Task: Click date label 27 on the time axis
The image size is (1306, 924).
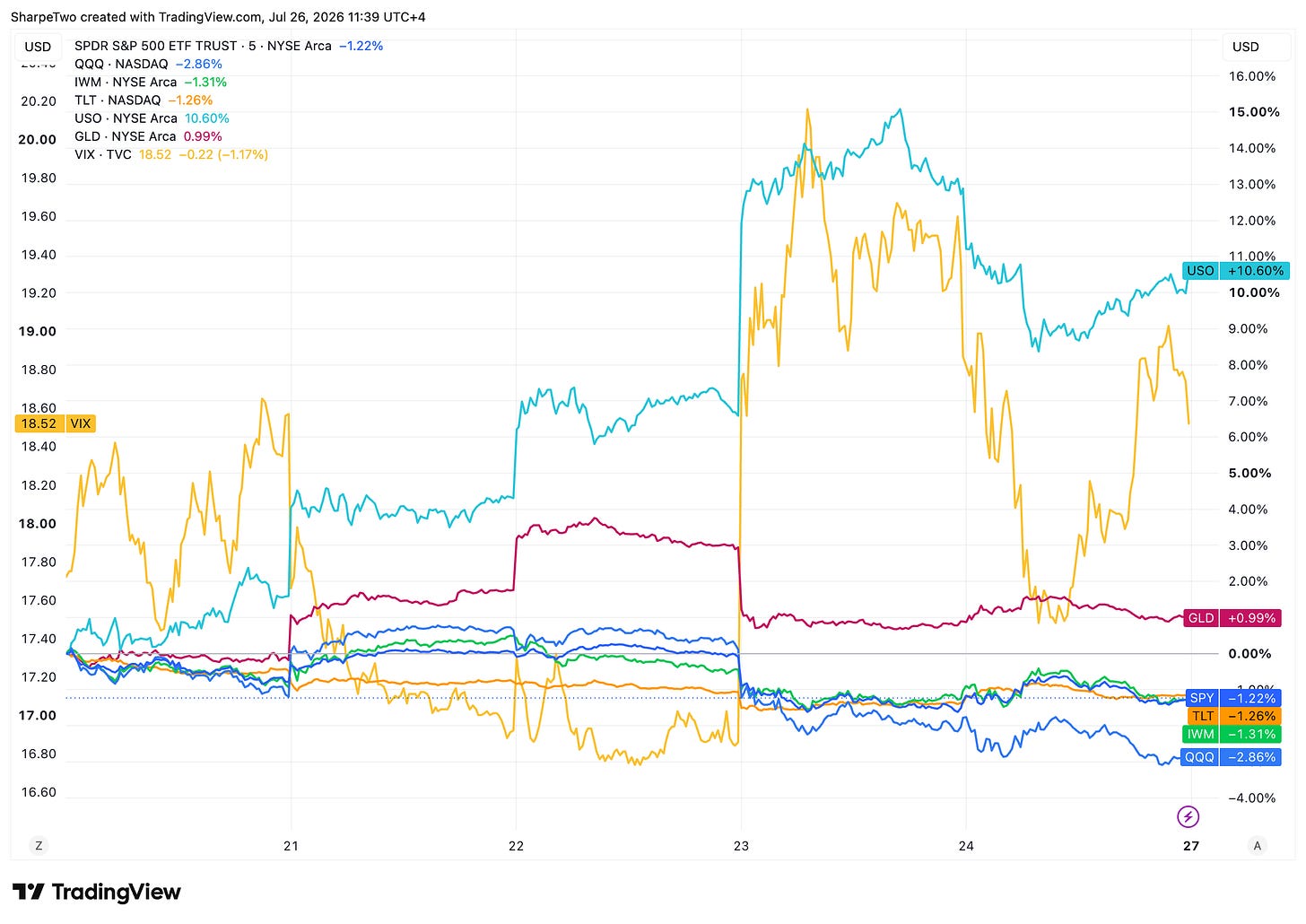Action: tap(1191, 845)
